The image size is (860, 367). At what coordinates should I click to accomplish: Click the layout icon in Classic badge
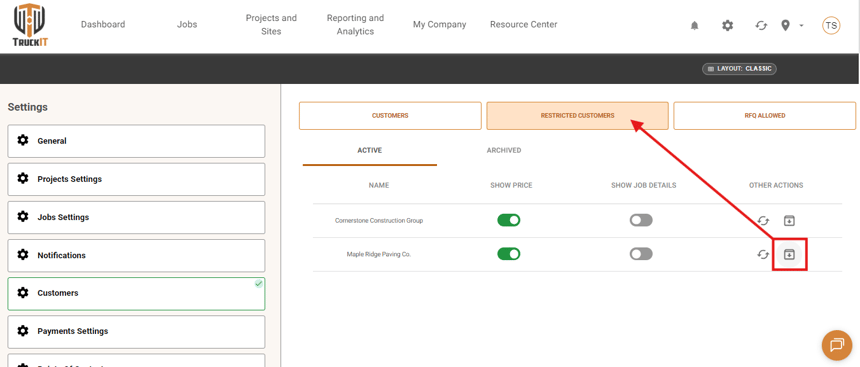click(711, 69)
